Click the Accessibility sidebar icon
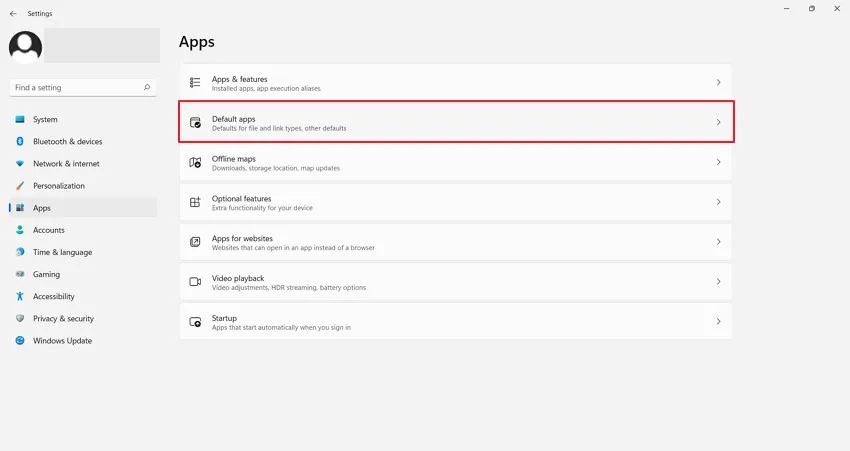The height and width of the screenshot is (451, 850). coord(20,297)
